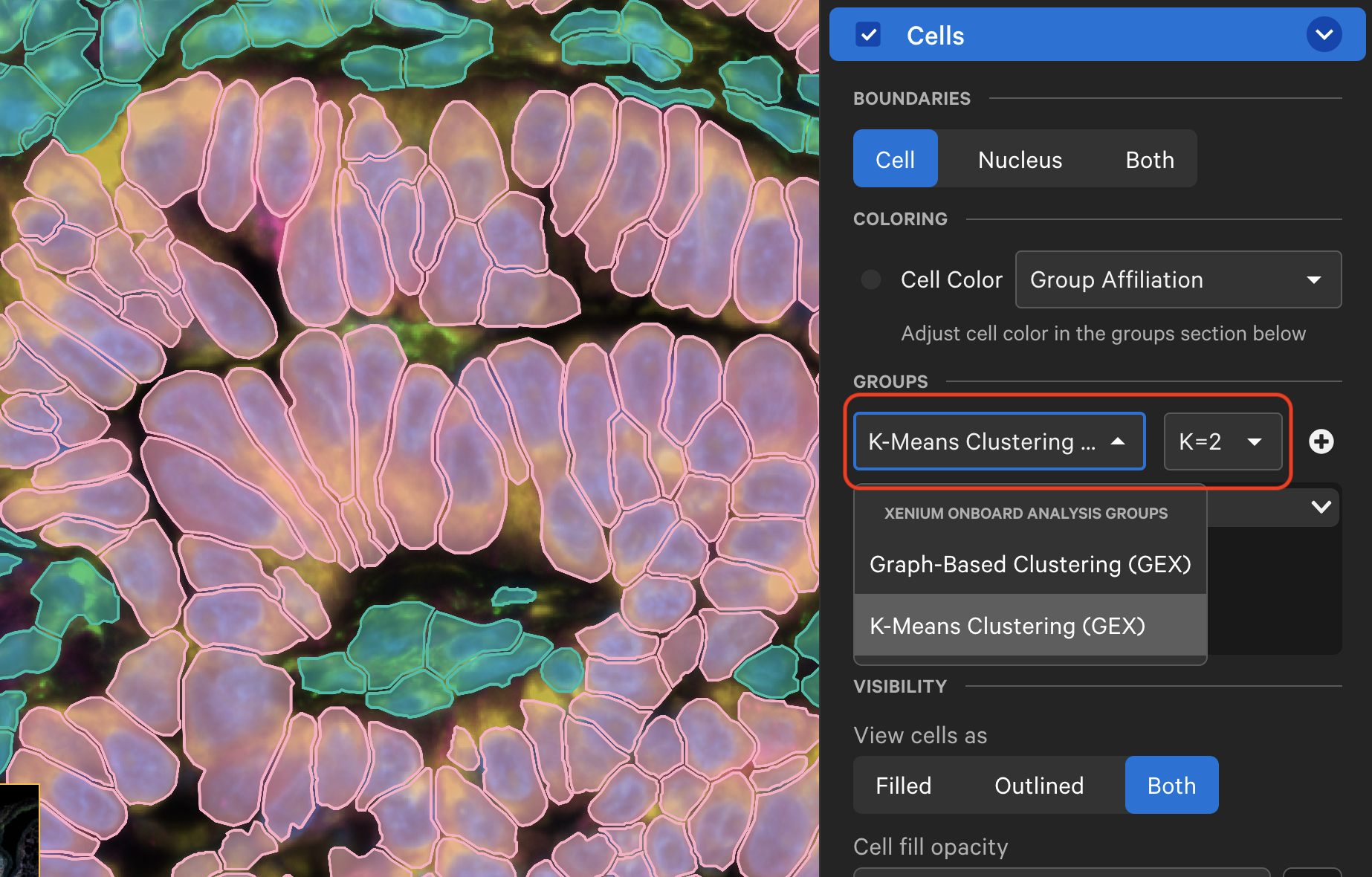
Task: Close the K-Means Clustering group dropdown
Action: tap(999, 441)
